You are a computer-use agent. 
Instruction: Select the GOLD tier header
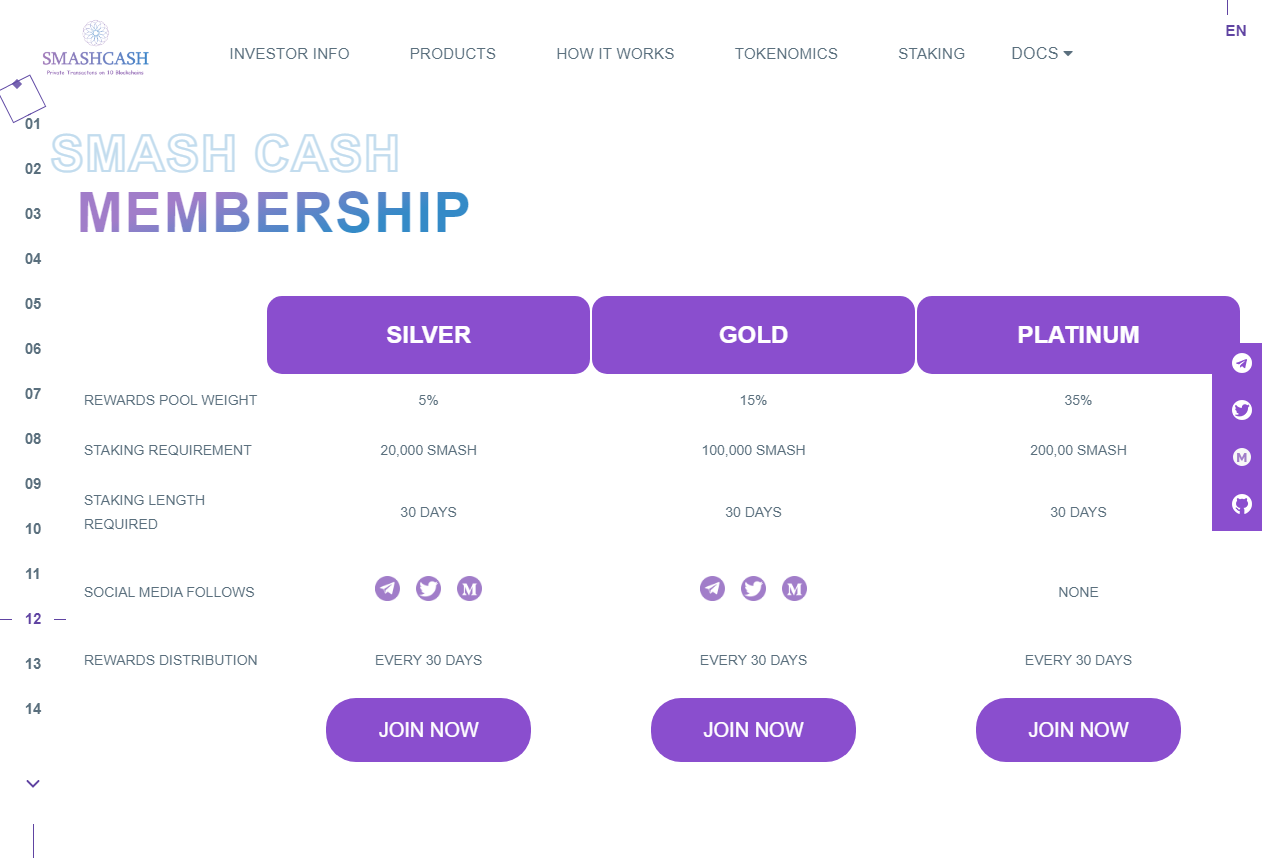click(753, 335)
